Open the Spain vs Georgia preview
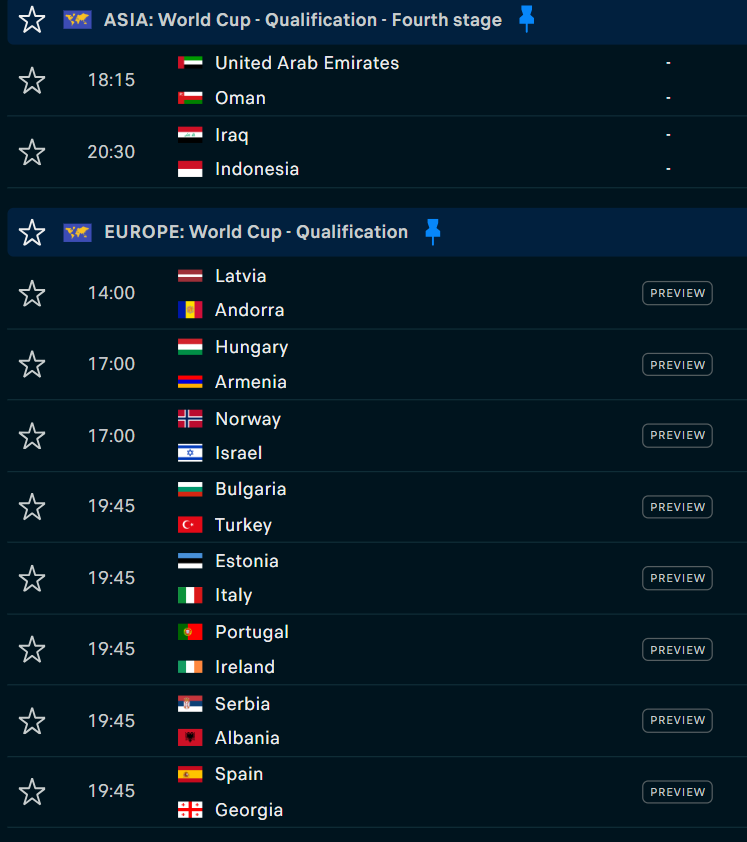 coord(677,792)
